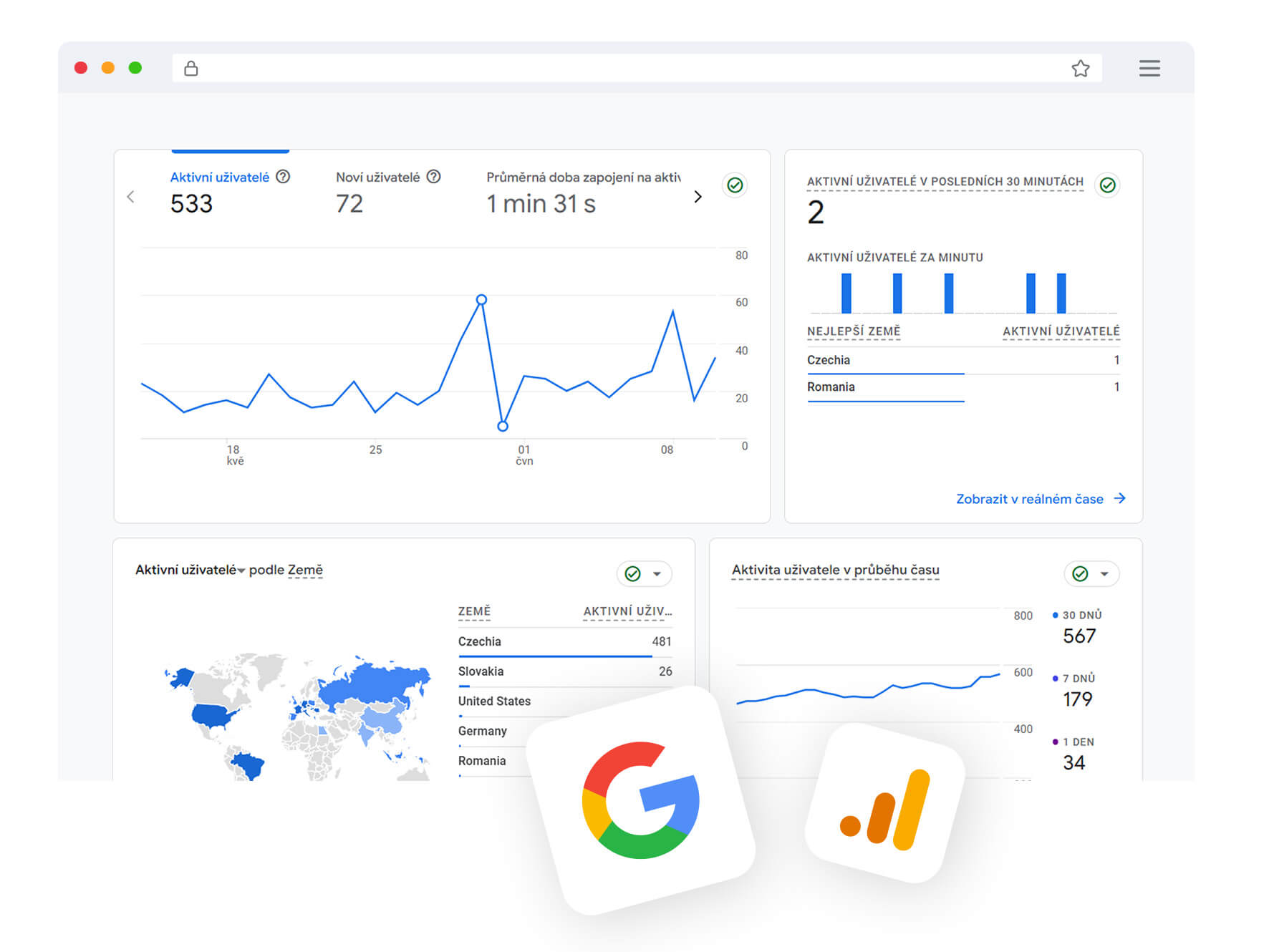Click the last bar in per-minute chart
Viewport: 1269px width, 952px height.
coord(1061,293)
